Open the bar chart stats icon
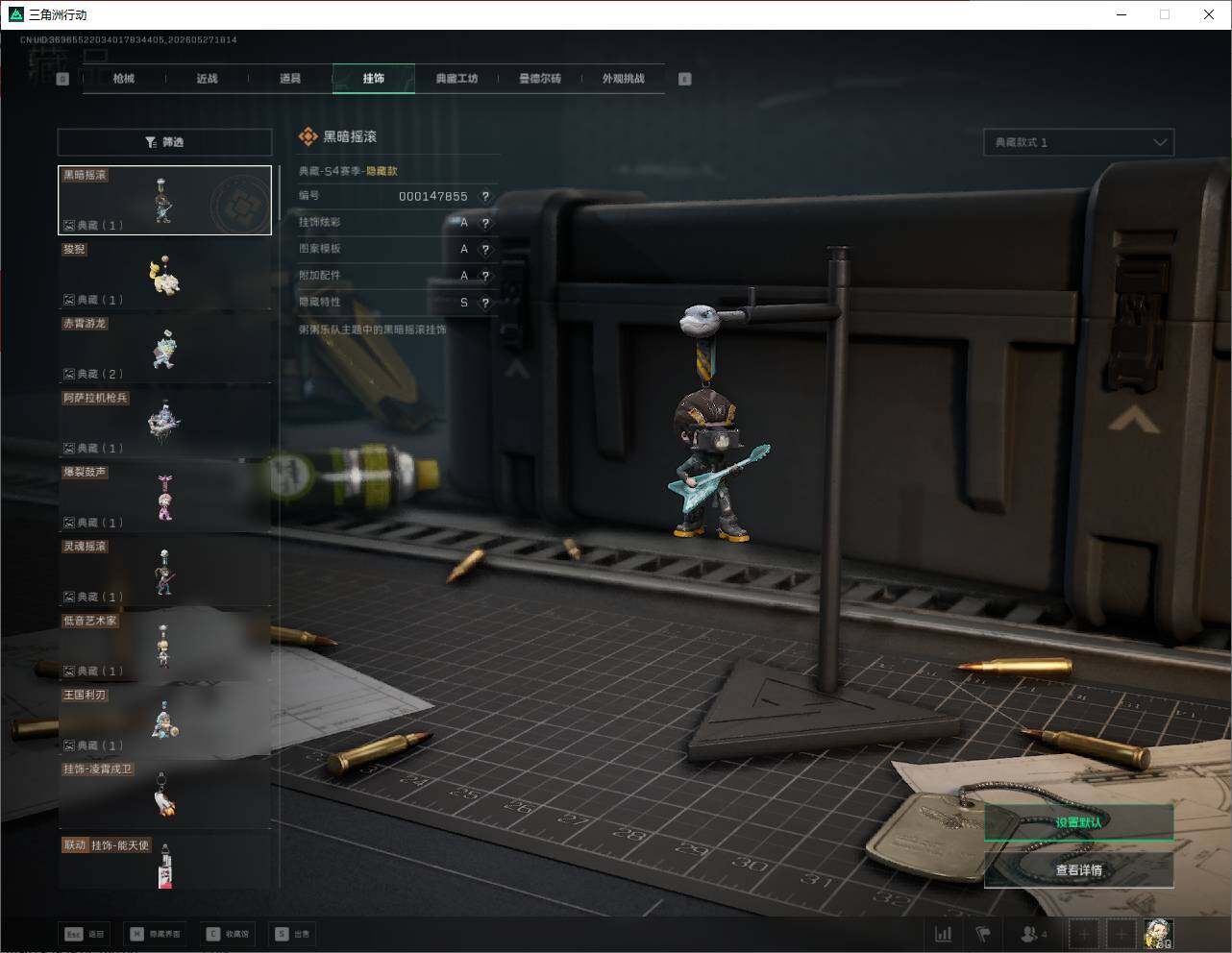Image resolution: width=1232 pixels, height=953 pixels. (x=944, y=934)
